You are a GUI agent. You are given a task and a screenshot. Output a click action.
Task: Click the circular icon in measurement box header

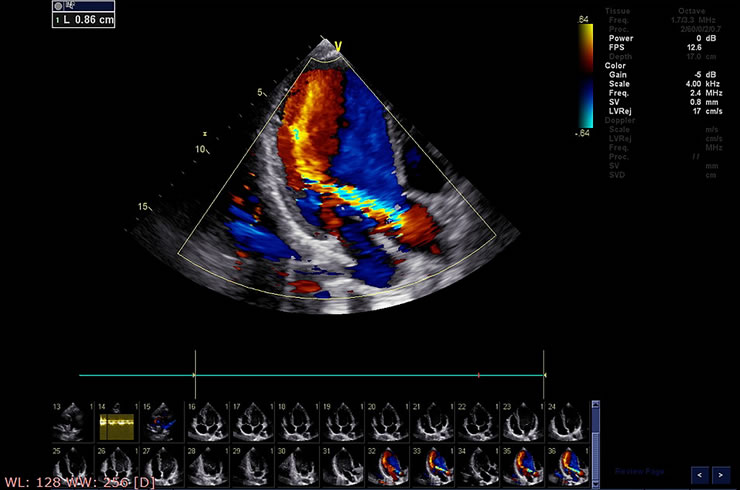[59, 6]
